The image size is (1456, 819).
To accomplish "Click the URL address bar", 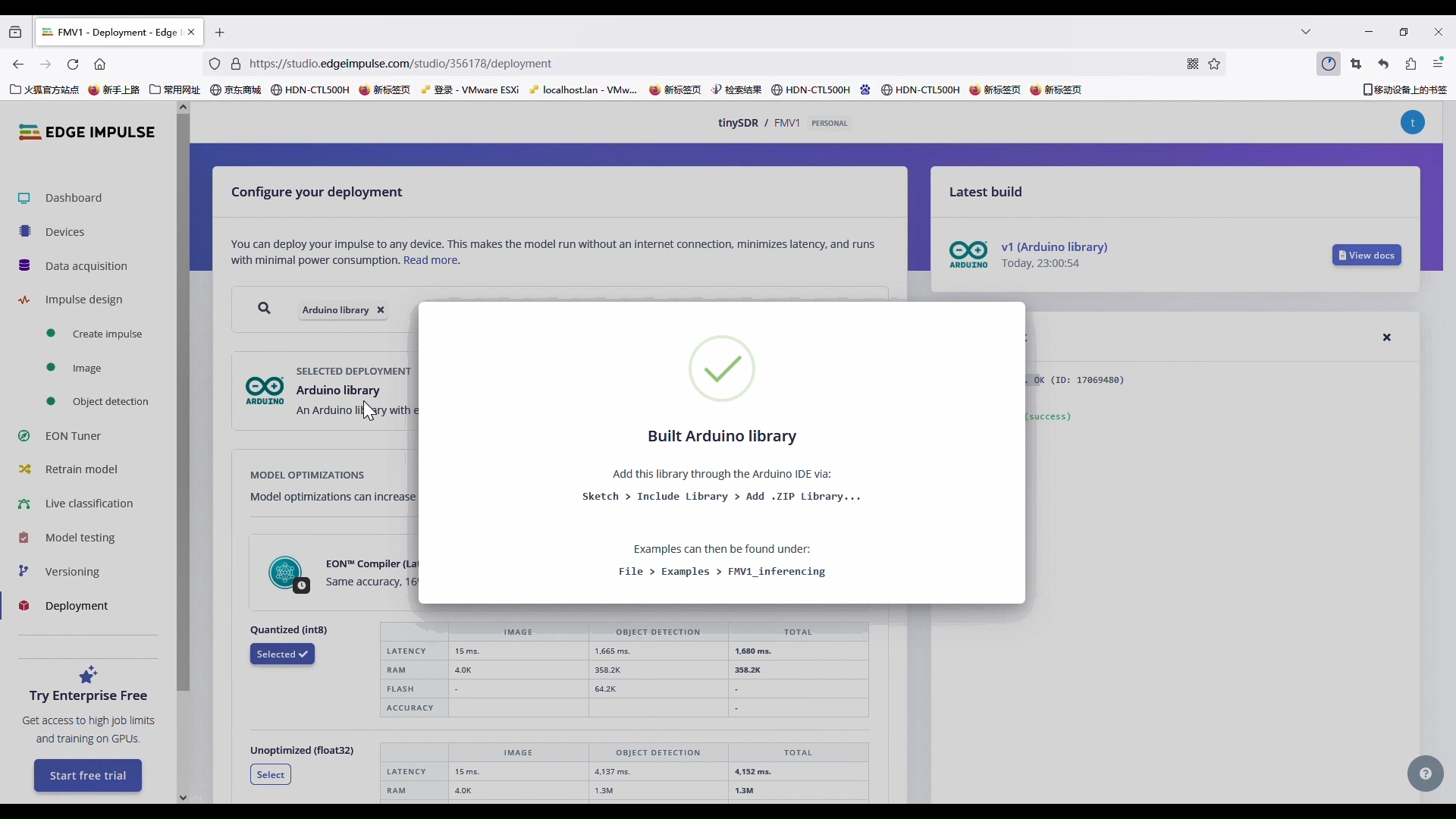I will click(713, 64).
